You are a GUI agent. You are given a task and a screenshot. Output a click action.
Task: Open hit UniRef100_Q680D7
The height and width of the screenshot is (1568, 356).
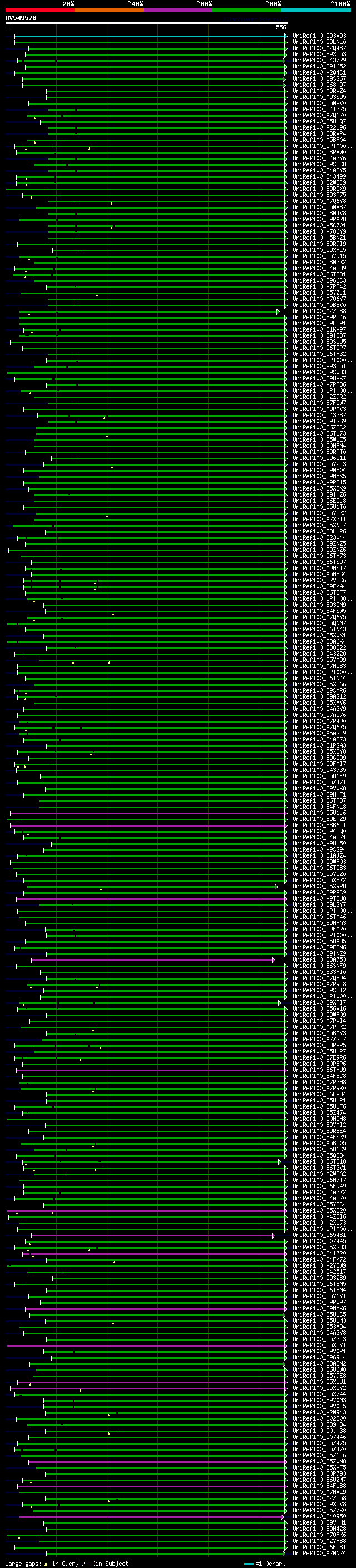319,85
